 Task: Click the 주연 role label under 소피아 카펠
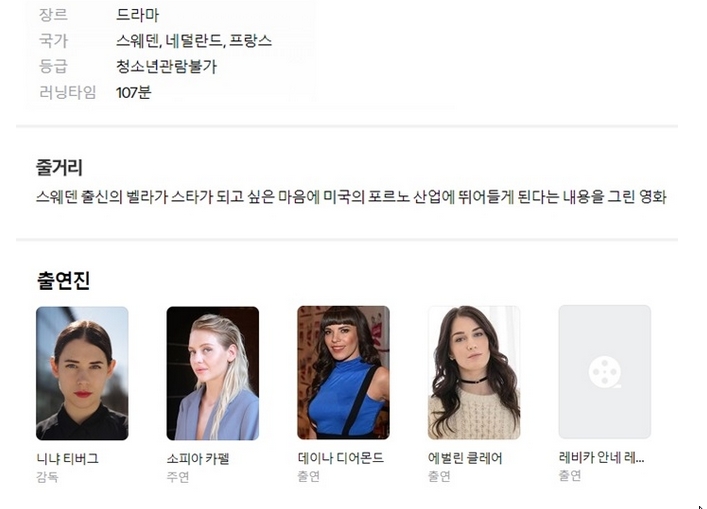(x=178, y=477)
